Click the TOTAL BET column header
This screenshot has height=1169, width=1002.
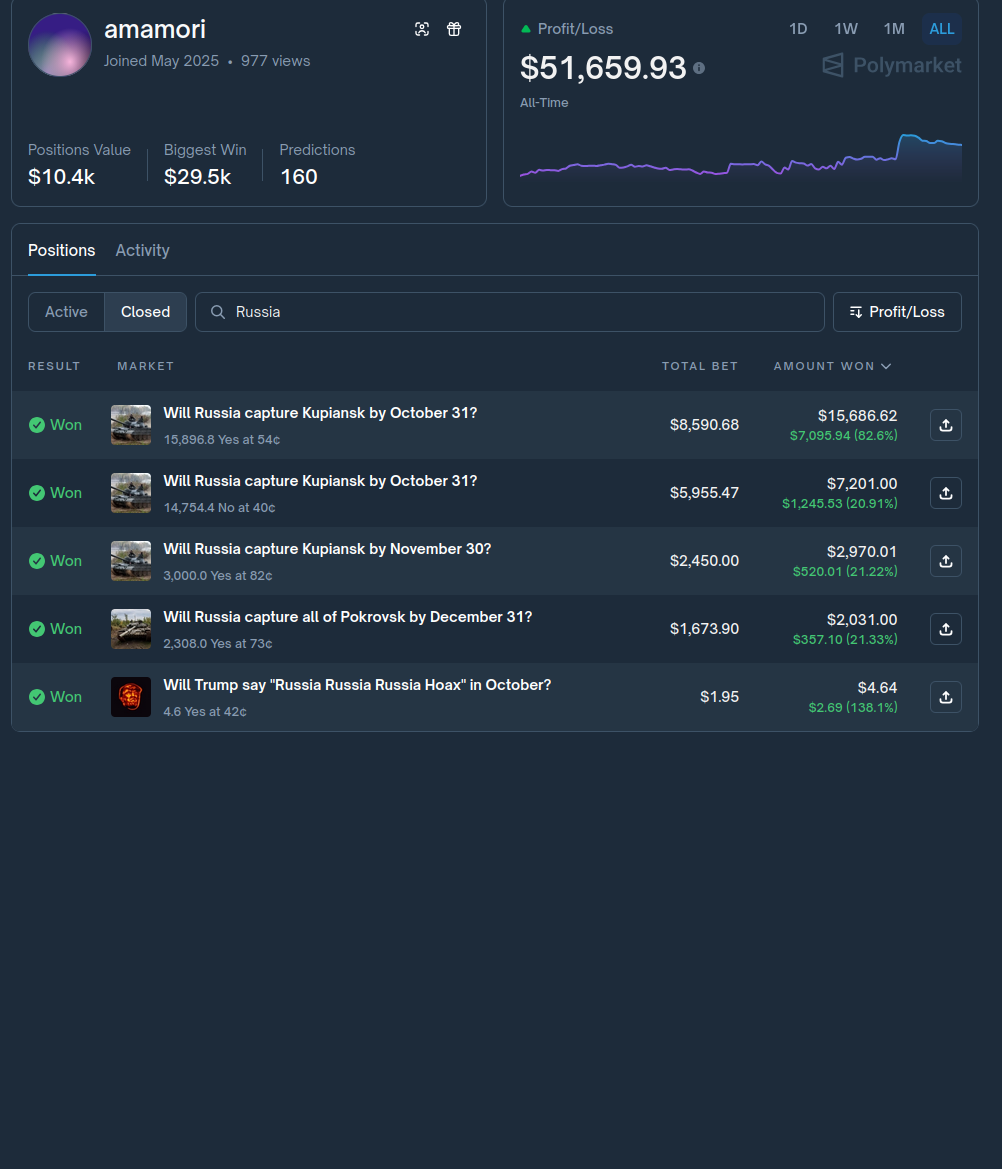[x=699, y=366]
